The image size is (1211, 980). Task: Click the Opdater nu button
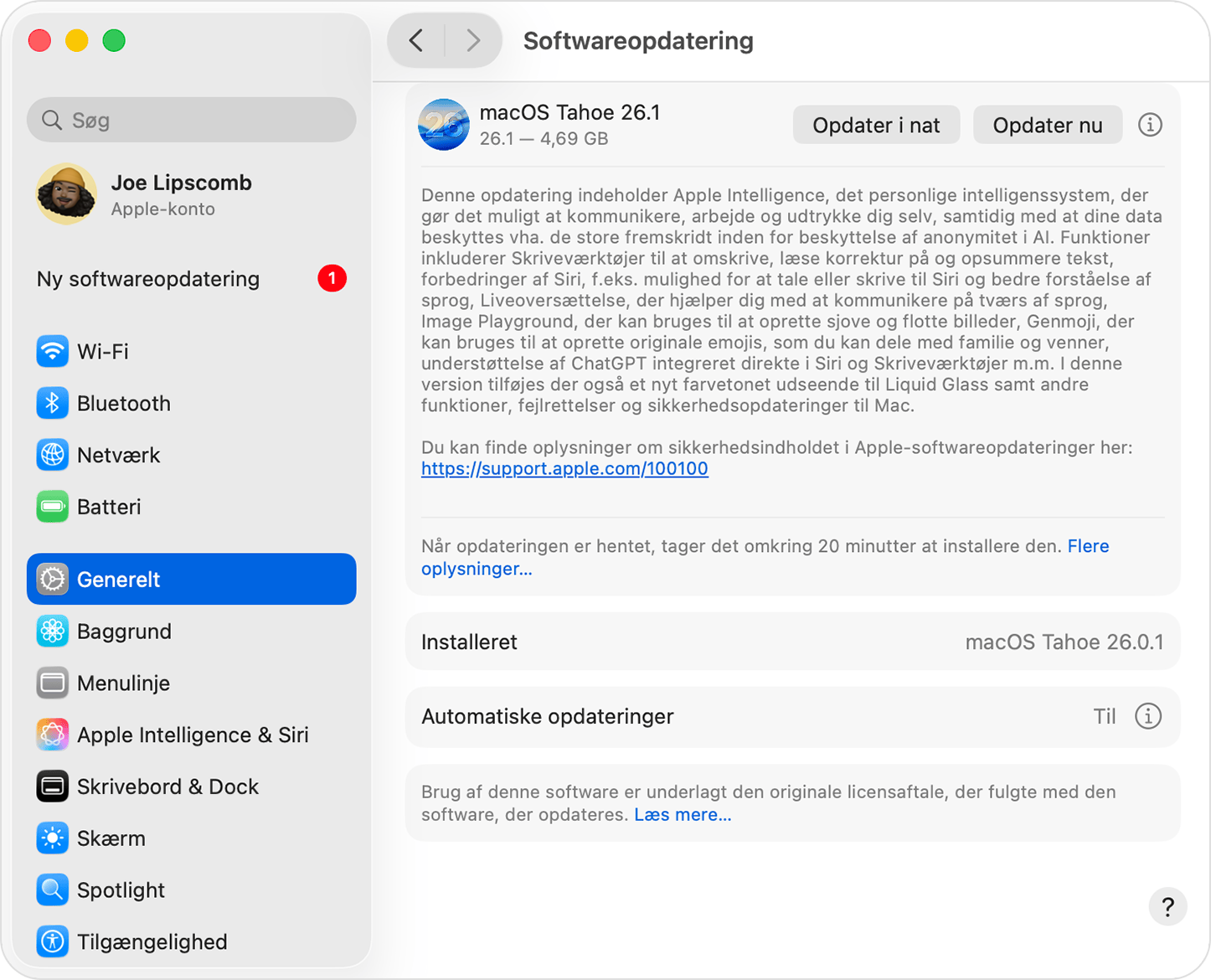pos(1048,125)
